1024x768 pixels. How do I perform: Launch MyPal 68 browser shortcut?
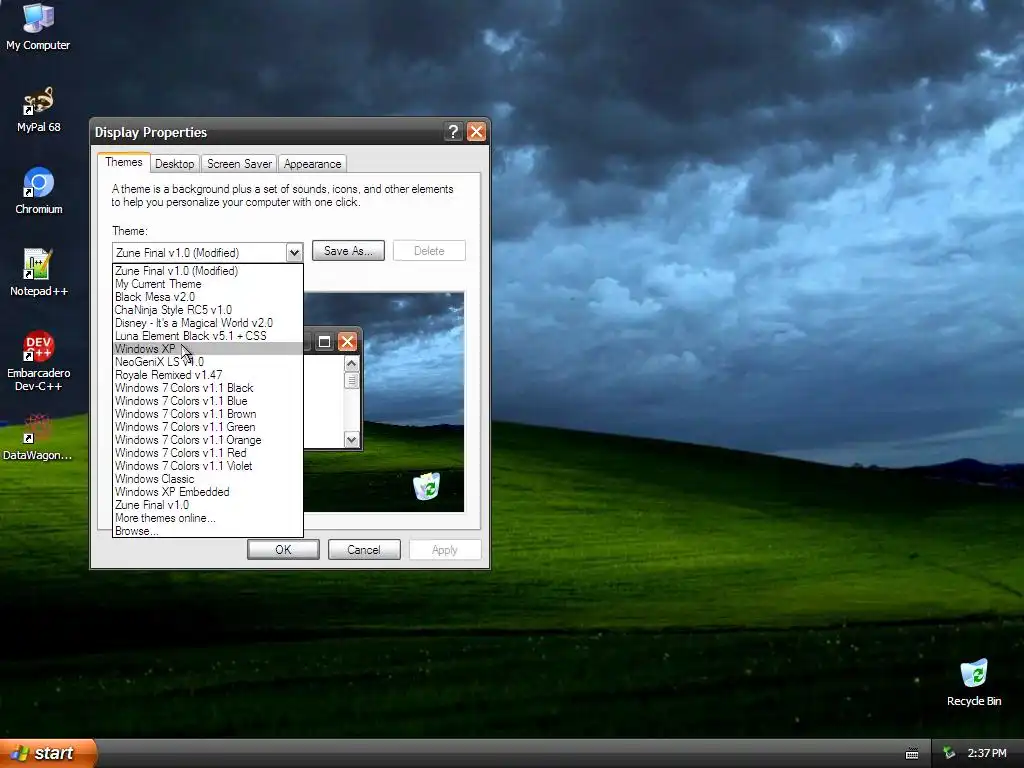pyautogui.click(x=38, y=110)
